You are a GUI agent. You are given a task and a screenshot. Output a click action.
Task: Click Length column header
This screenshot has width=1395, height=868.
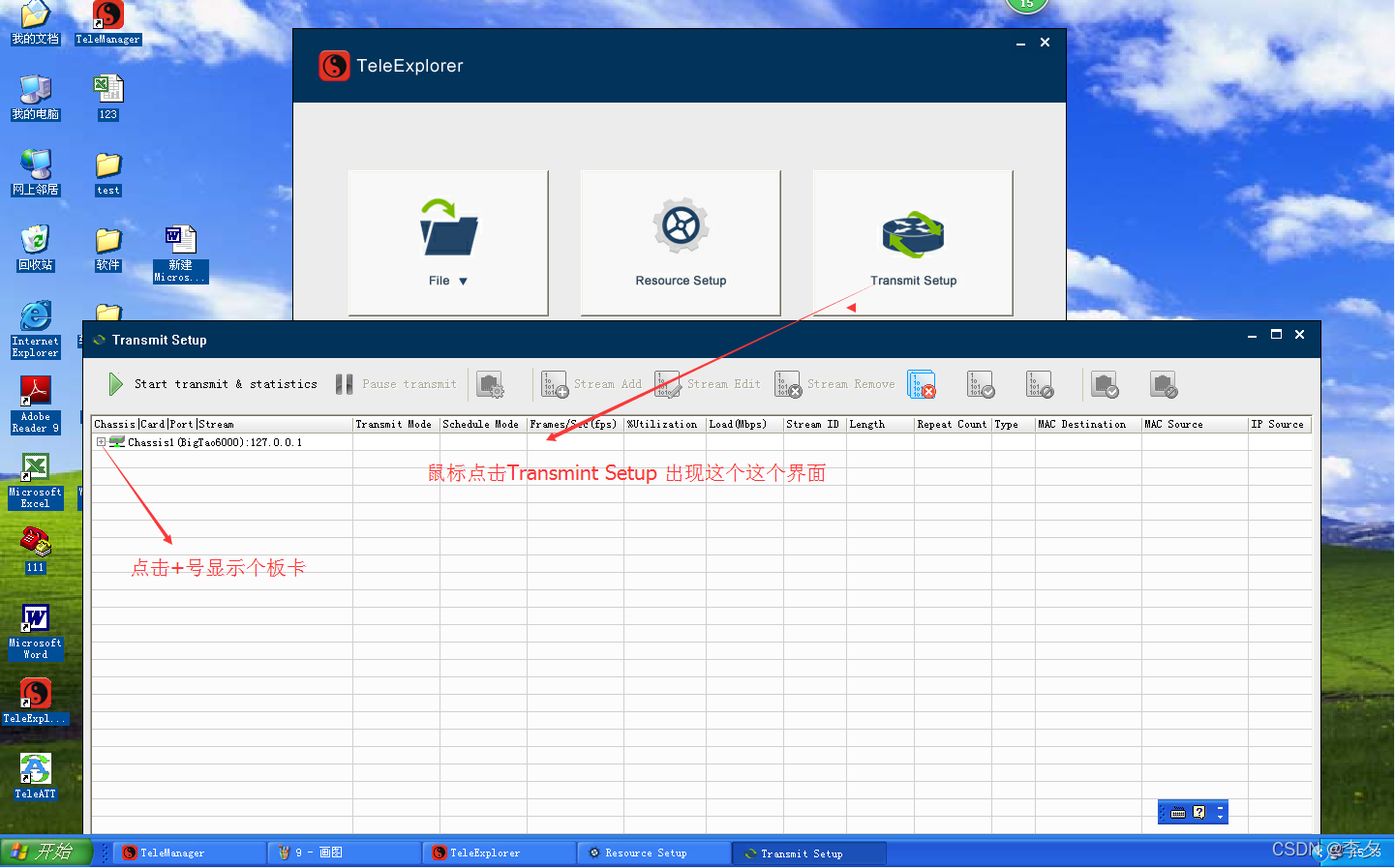click(880, 425)
